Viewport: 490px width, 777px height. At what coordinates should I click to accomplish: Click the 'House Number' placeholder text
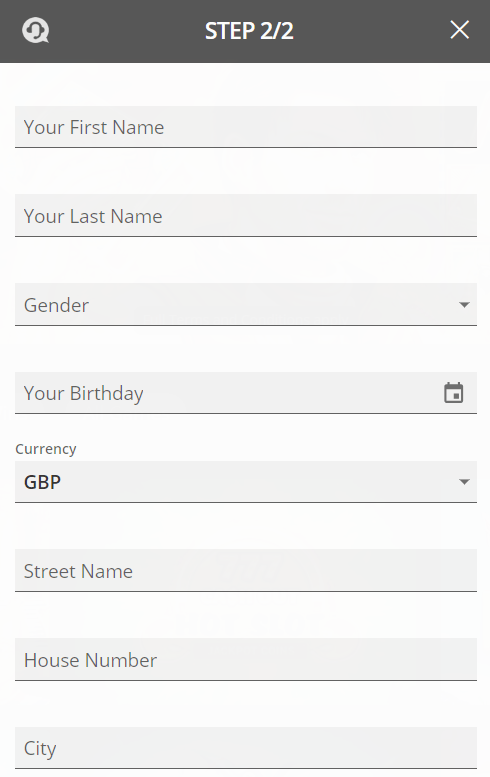coord(90,661)
